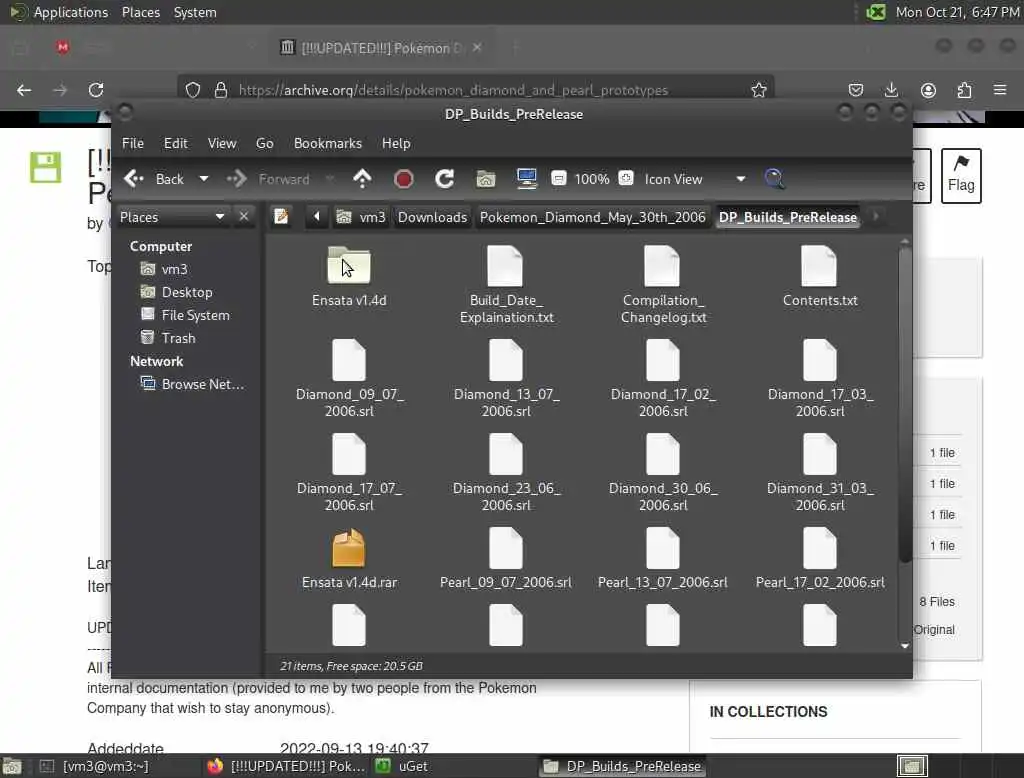Viewport: 1024px width, 778px height.
Task: Go to Pokemon_Diamond_May_30th_2006 path segment
Action: [592, 217]
